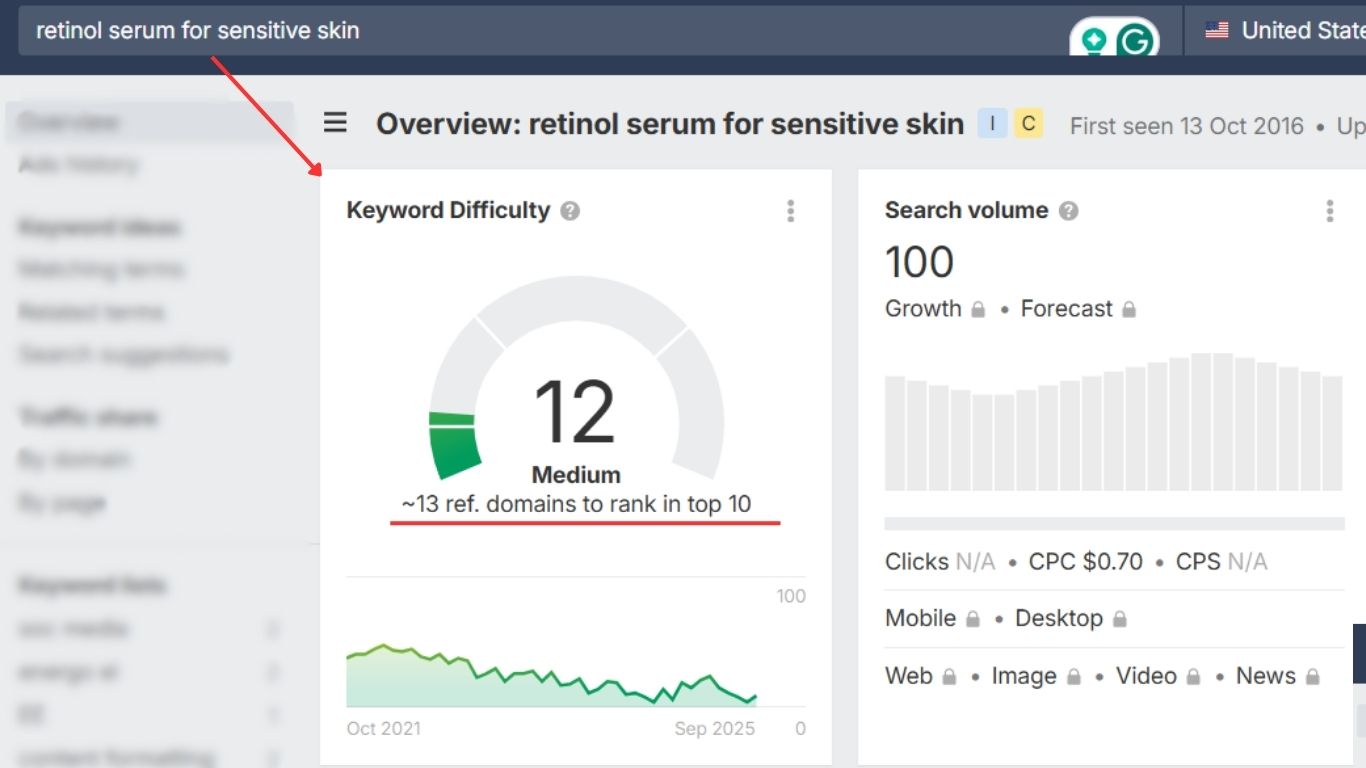
Task: Click the scrollbar below the volume chart
Action: pos(1113,521)
